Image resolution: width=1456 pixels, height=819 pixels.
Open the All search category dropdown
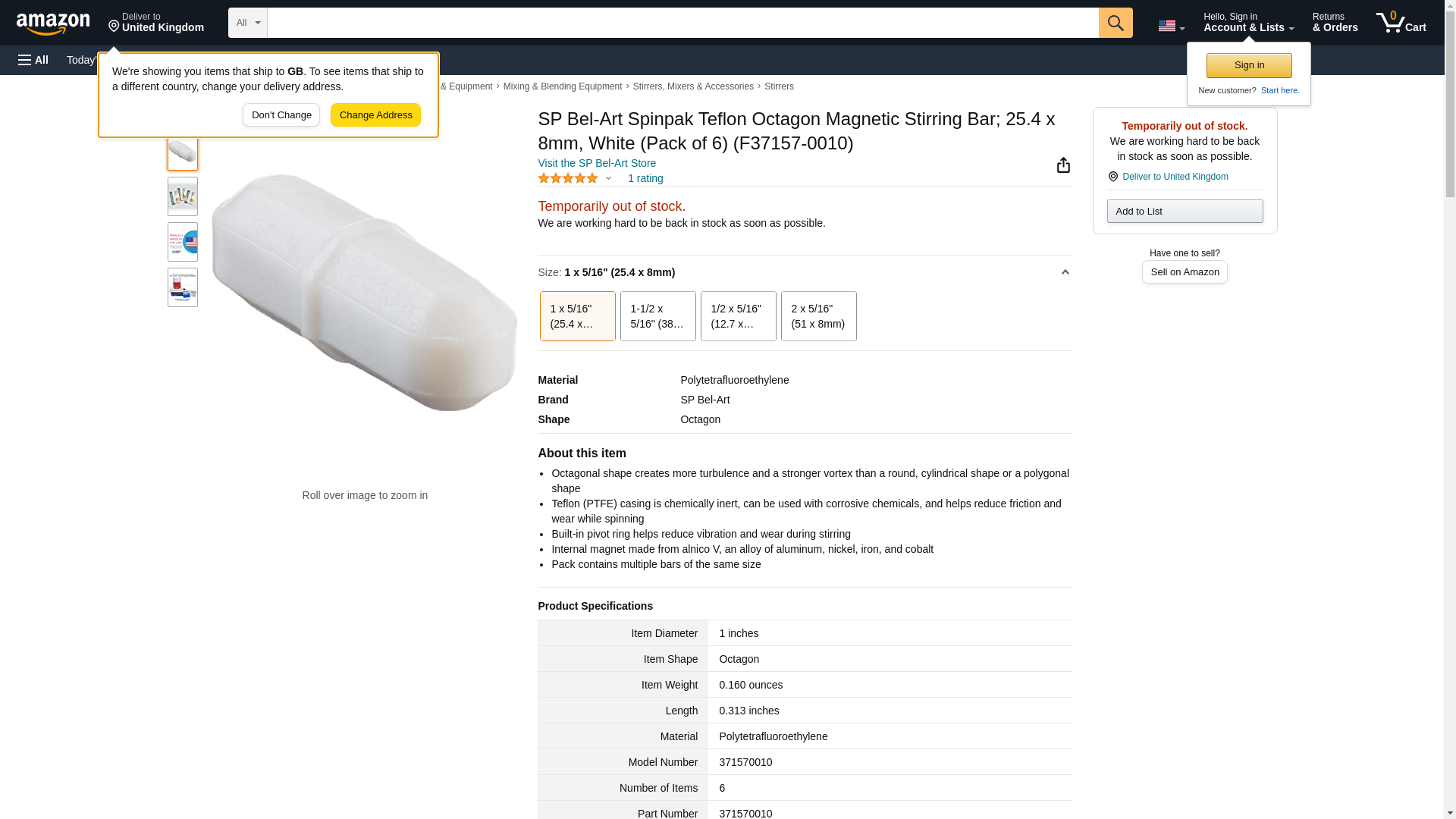(247, 23)
